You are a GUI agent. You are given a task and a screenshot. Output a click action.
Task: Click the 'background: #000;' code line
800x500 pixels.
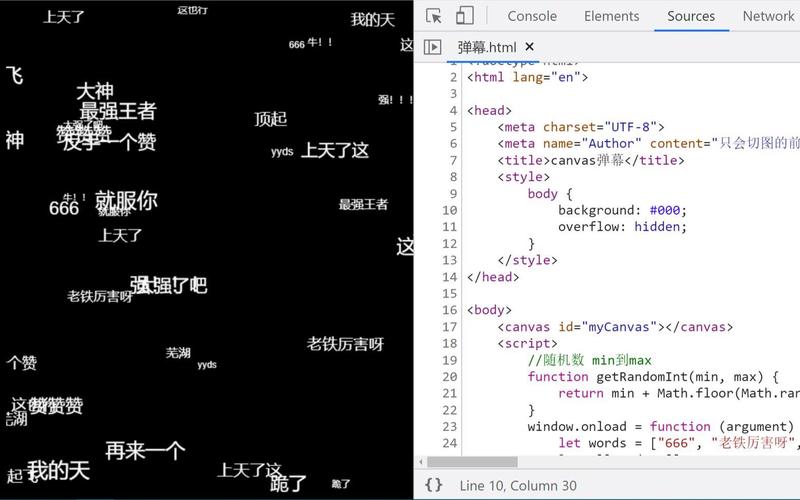[x=622, y=210]
